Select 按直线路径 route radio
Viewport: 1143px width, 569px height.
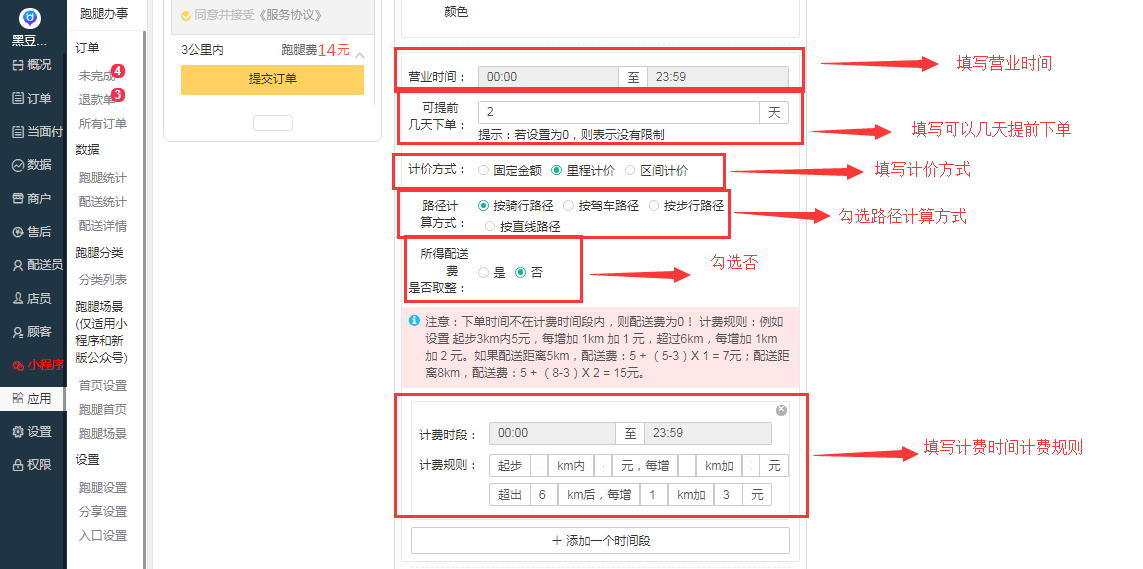click(x=490, y=227)
